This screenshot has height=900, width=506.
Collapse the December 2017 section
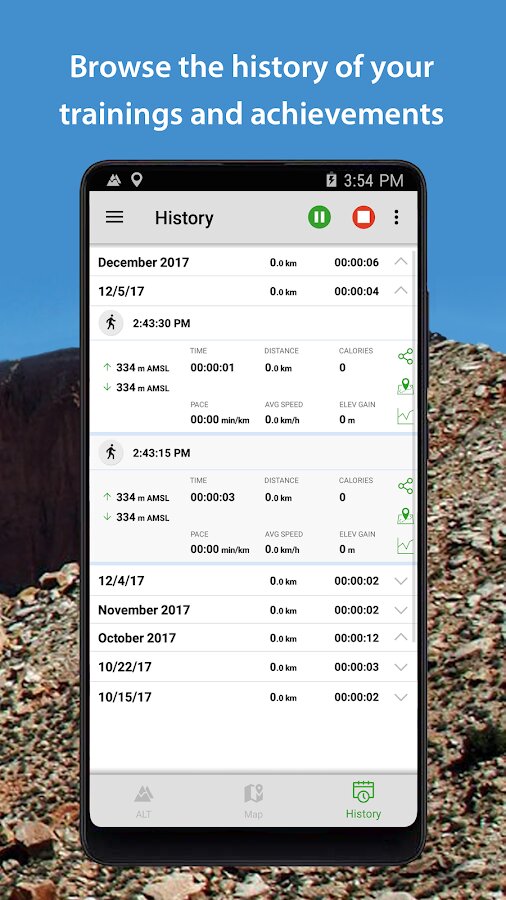coord(401,262)
